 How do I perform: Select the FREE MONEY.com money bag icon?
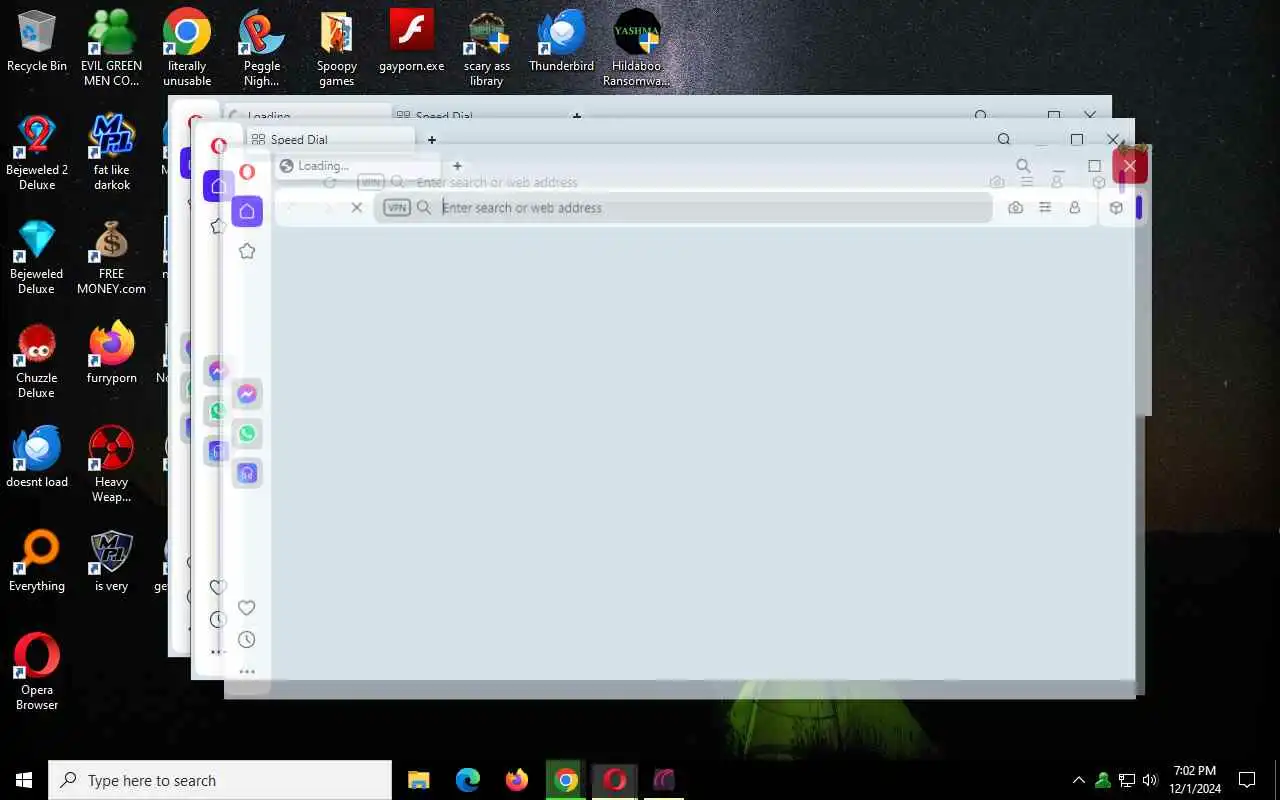point(112,256)
